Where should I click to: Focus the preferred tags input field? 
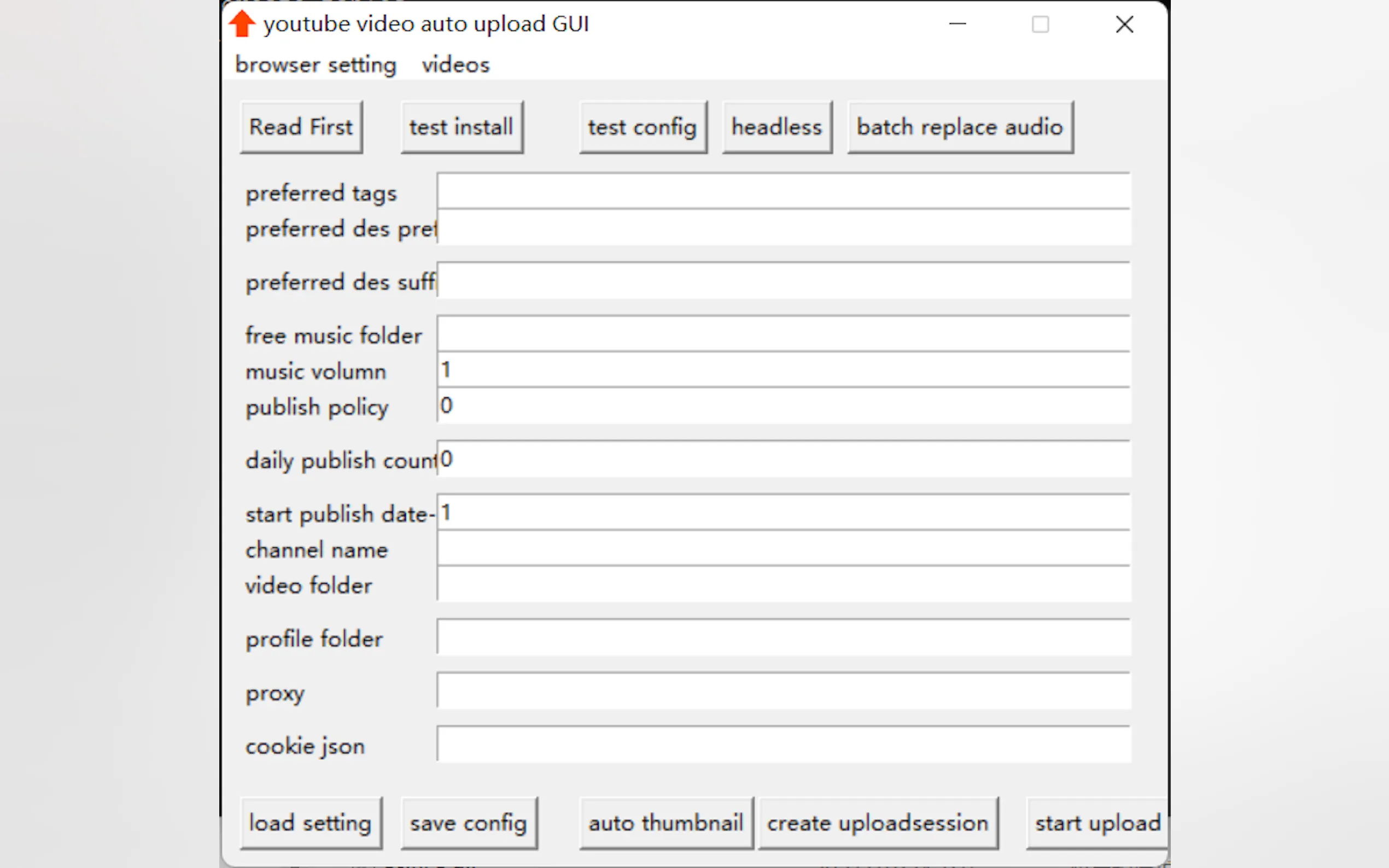(783, 191)
